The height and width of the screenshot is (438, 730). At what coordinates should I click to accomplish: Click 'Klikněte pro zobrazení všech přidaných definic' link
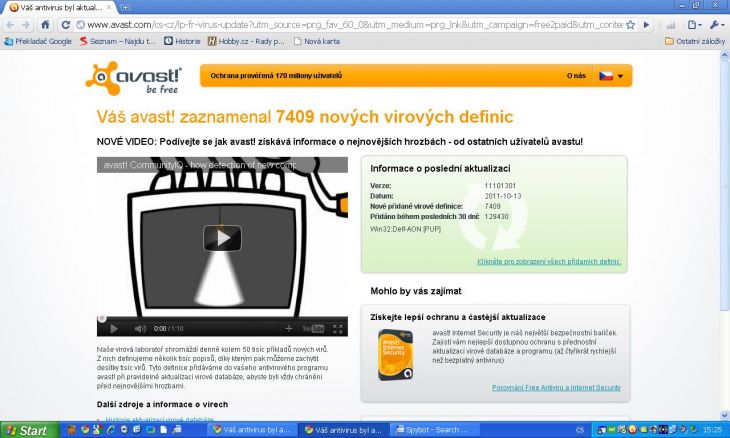click(549, 262)
